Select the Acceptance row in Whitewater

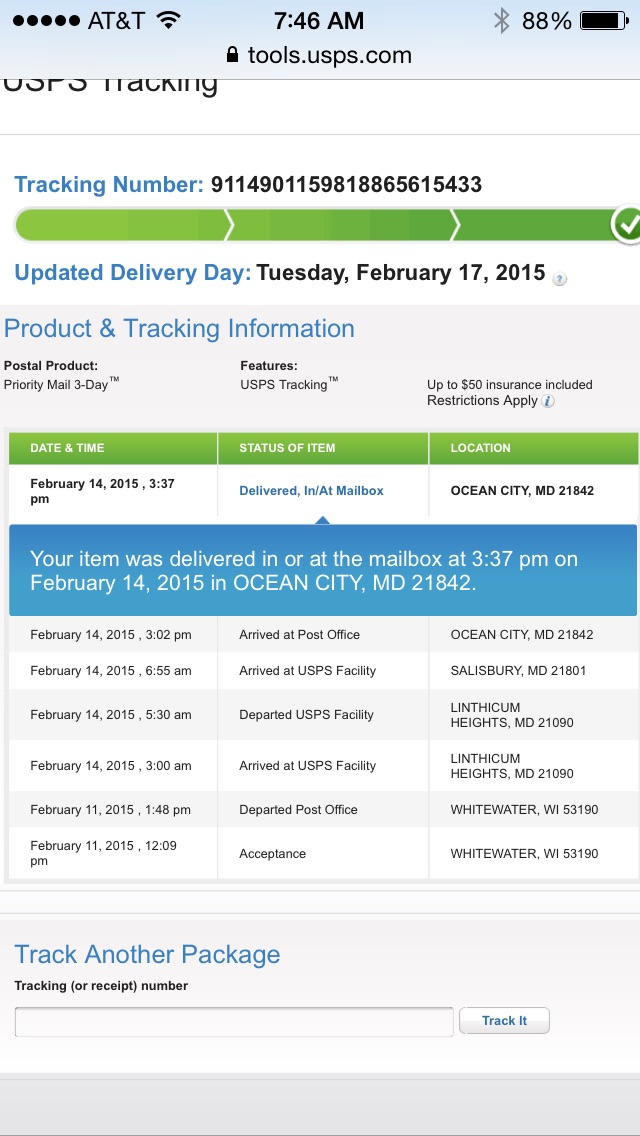pyautogui.click(x=272, y=854)
